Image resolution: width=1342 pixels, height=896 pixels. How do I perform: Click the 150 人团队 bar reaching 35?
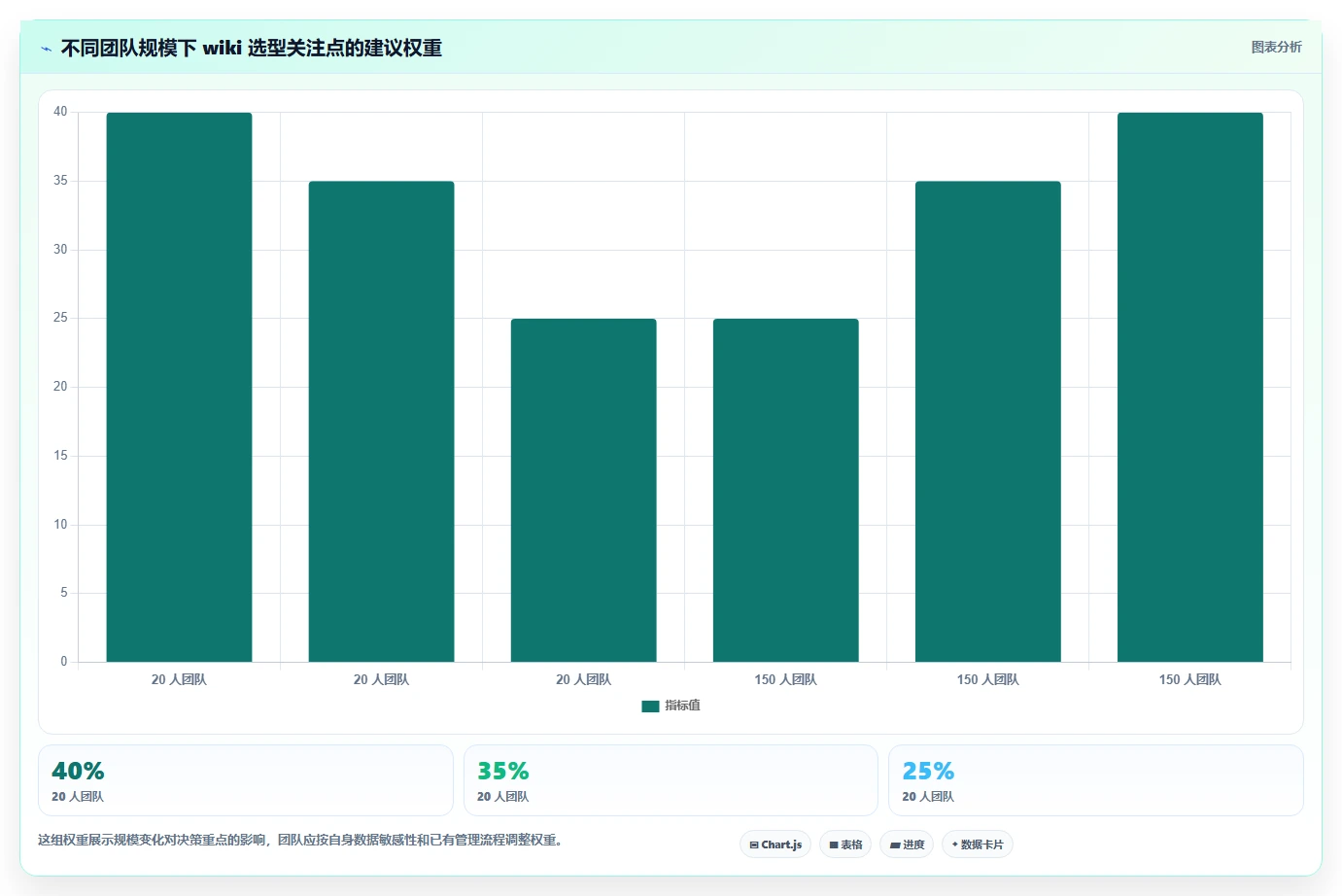(987, 422)
